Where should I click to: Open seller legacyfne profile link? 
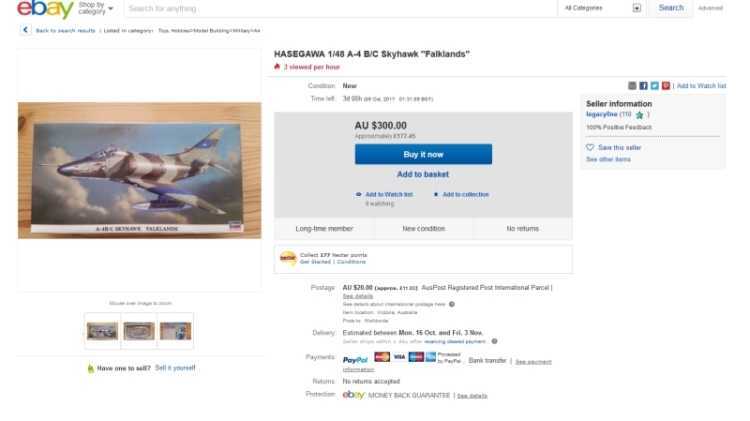click(x=602, y=114)
